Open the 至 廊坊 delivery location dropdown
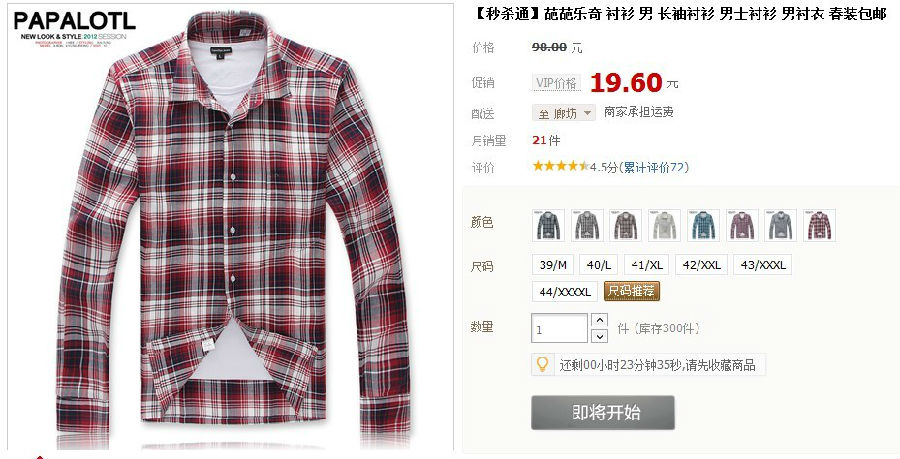Viewport: 900px width, 459px height. [x=564, y=113]
